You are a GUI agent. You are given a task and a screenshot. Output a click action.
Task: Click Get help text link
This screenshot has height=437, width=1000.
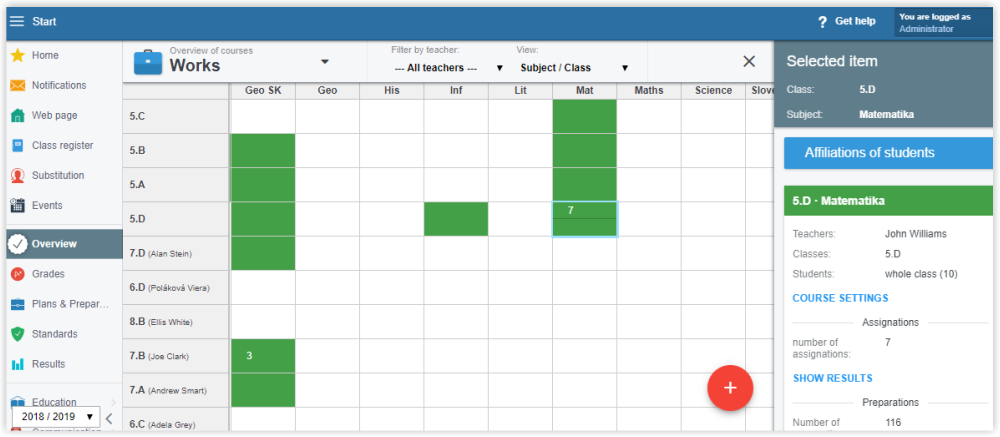pyautogui.click(x=855, y=21)
